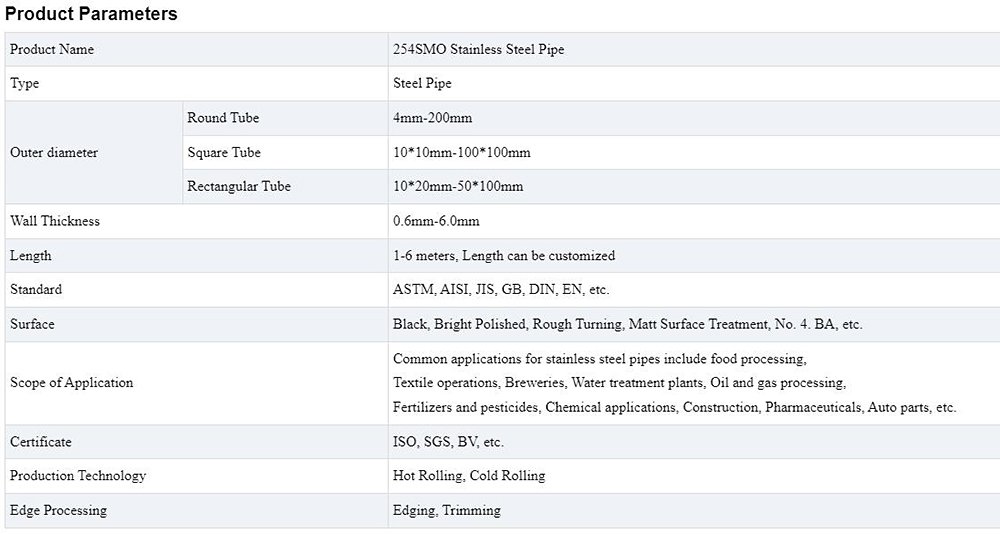Click the Hot Rolling, Cold Rolling value
Image resolution: width=1000 pixels, height=534 pixels.
click(469, 476)
